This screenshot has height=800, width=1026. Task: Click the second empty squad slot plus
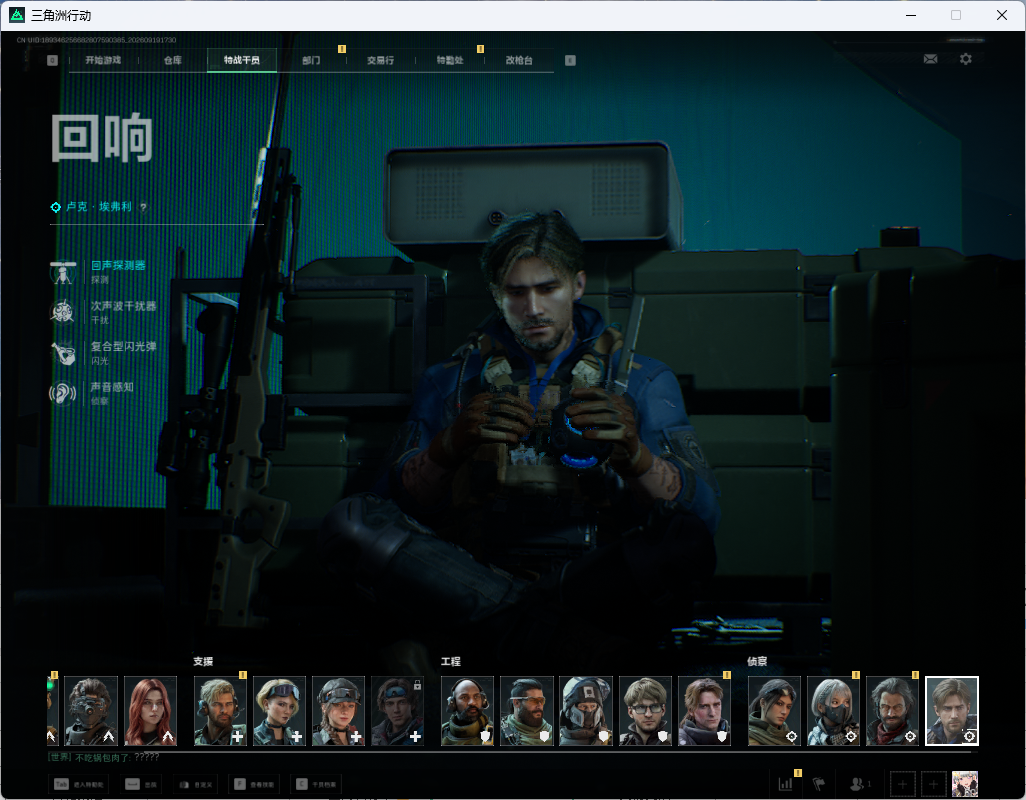point(934,784)
